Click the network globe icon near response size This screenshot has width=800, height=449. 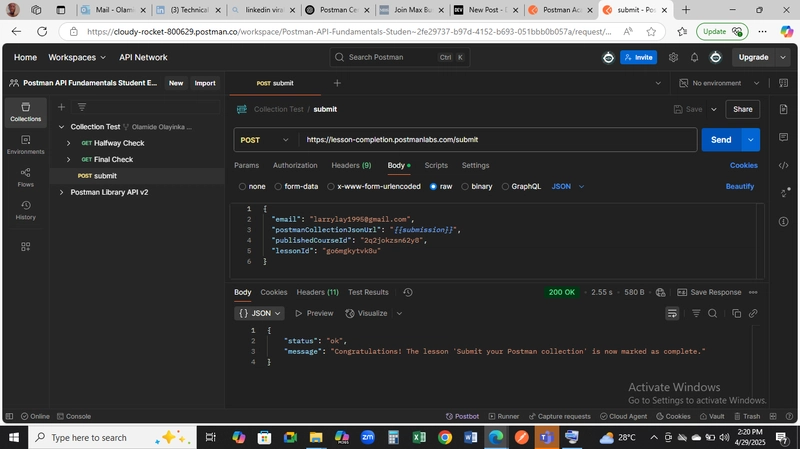(x=660, y=292)
